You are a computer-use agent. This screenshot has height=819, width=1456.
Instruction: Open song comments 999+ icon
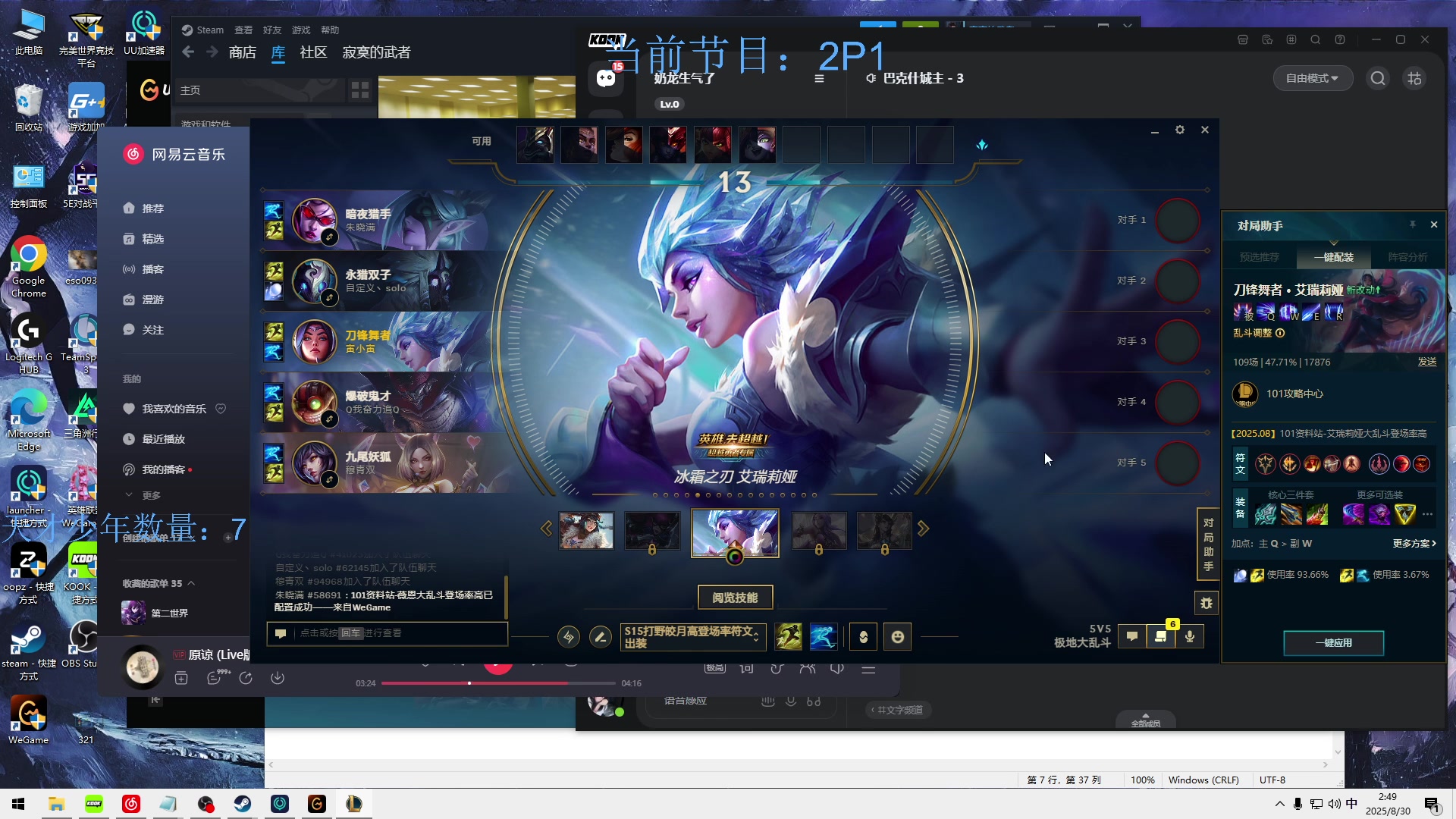[x=216, y=677]
